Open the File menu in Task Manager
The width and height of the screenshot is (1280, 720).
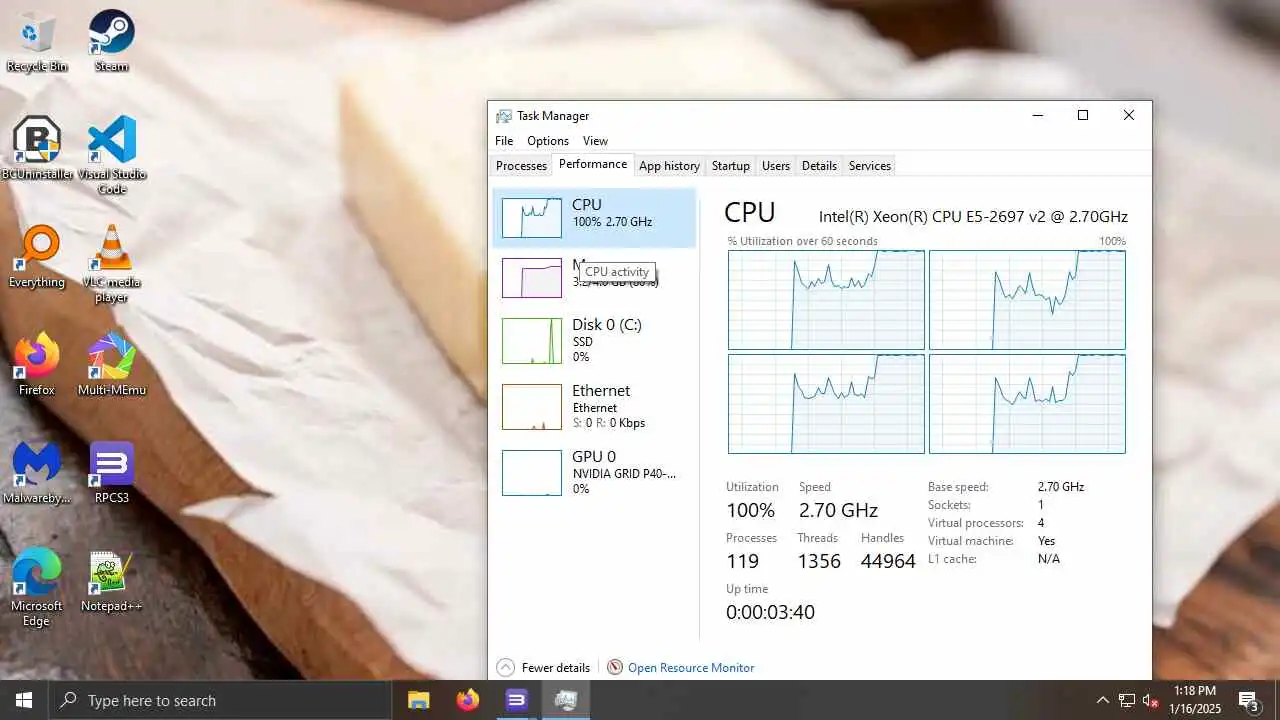(504, 141)
